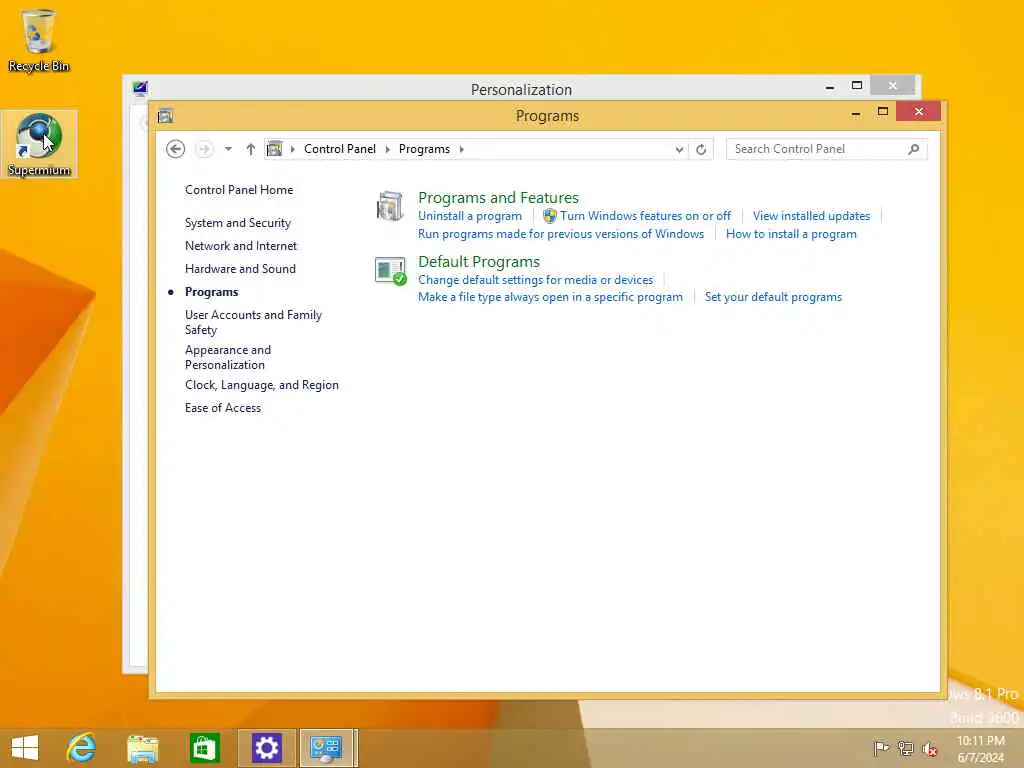Switch to PC settings gear on taskbar

[266, 748]
